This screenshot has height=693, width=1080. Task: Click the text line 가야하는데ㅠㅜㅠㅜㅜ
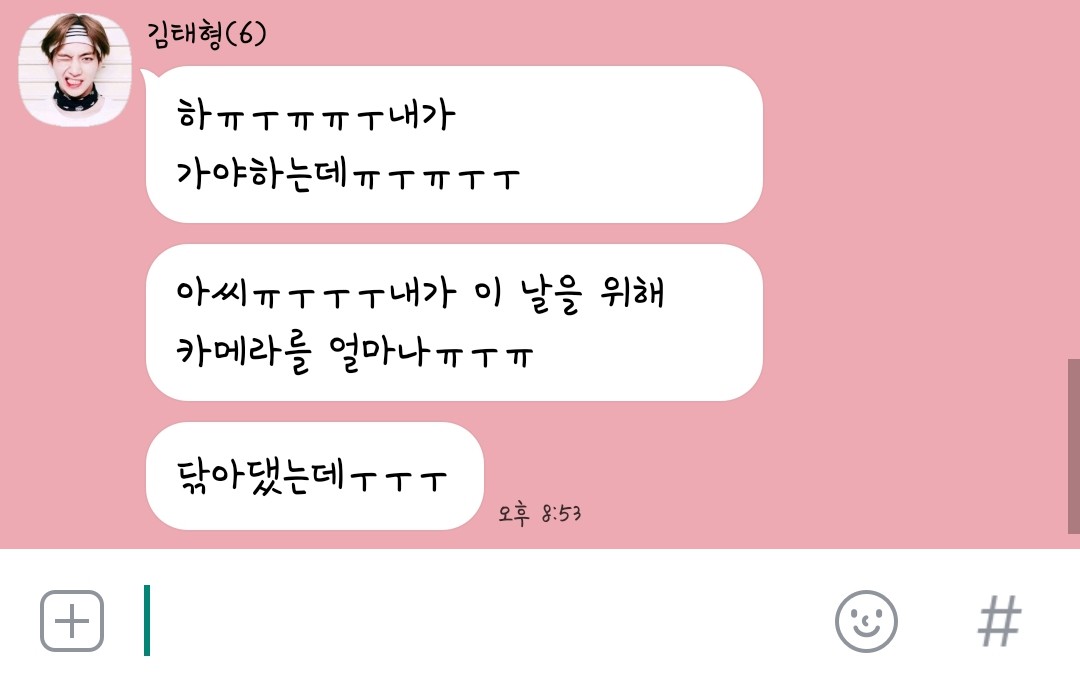point(348,174)
